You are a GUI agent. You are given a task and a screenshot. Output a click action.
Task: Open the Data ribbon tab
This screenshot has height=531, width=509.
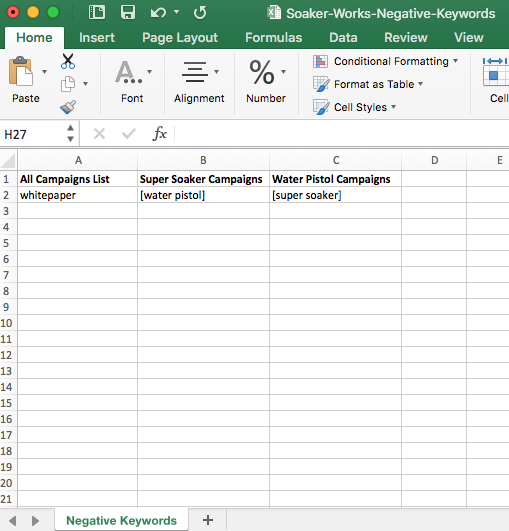(343, 38)
